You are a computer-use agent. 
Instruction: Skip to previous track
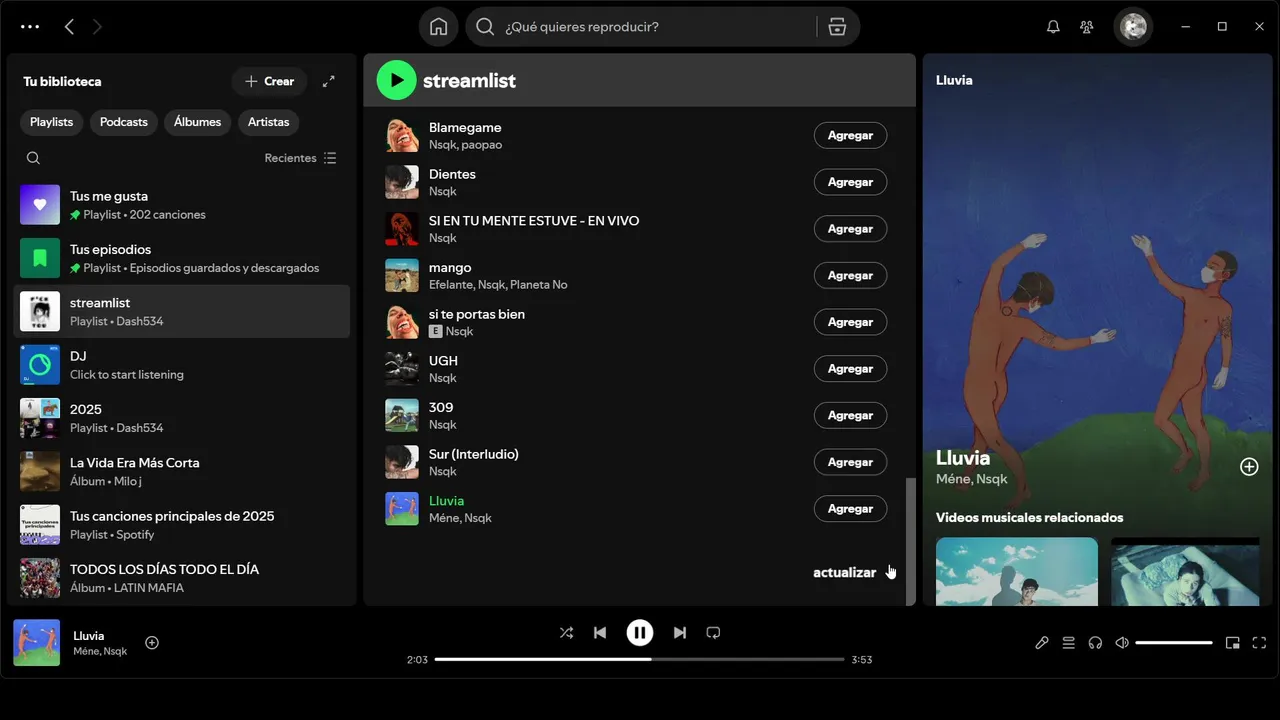tap(600, 633)
